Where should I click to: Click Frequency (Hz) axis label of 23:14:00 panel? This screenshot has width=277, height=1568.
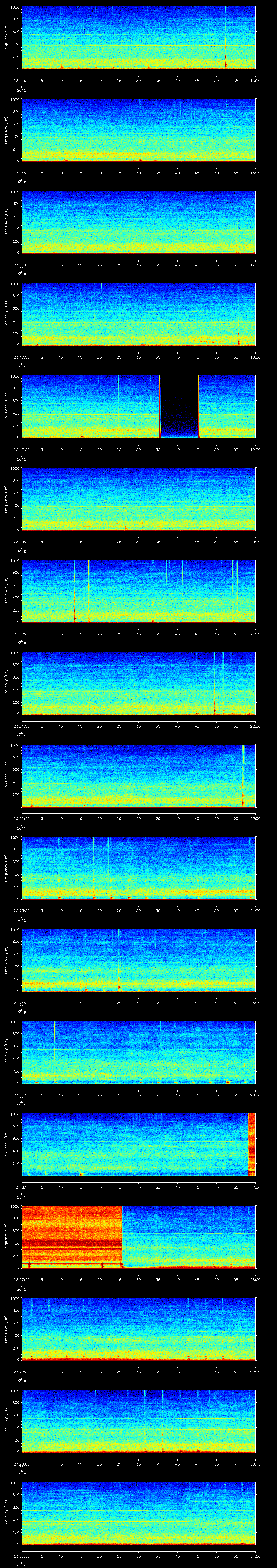(x=6, y=38)
